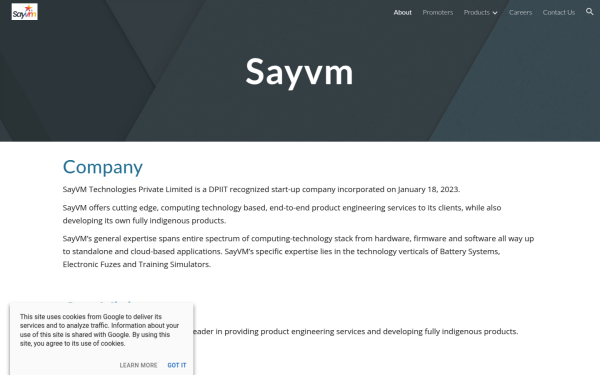The image size is (600, 375).
Task: Click the paragraph mentioning January 18, 2023
Action: tap(261, 189)
